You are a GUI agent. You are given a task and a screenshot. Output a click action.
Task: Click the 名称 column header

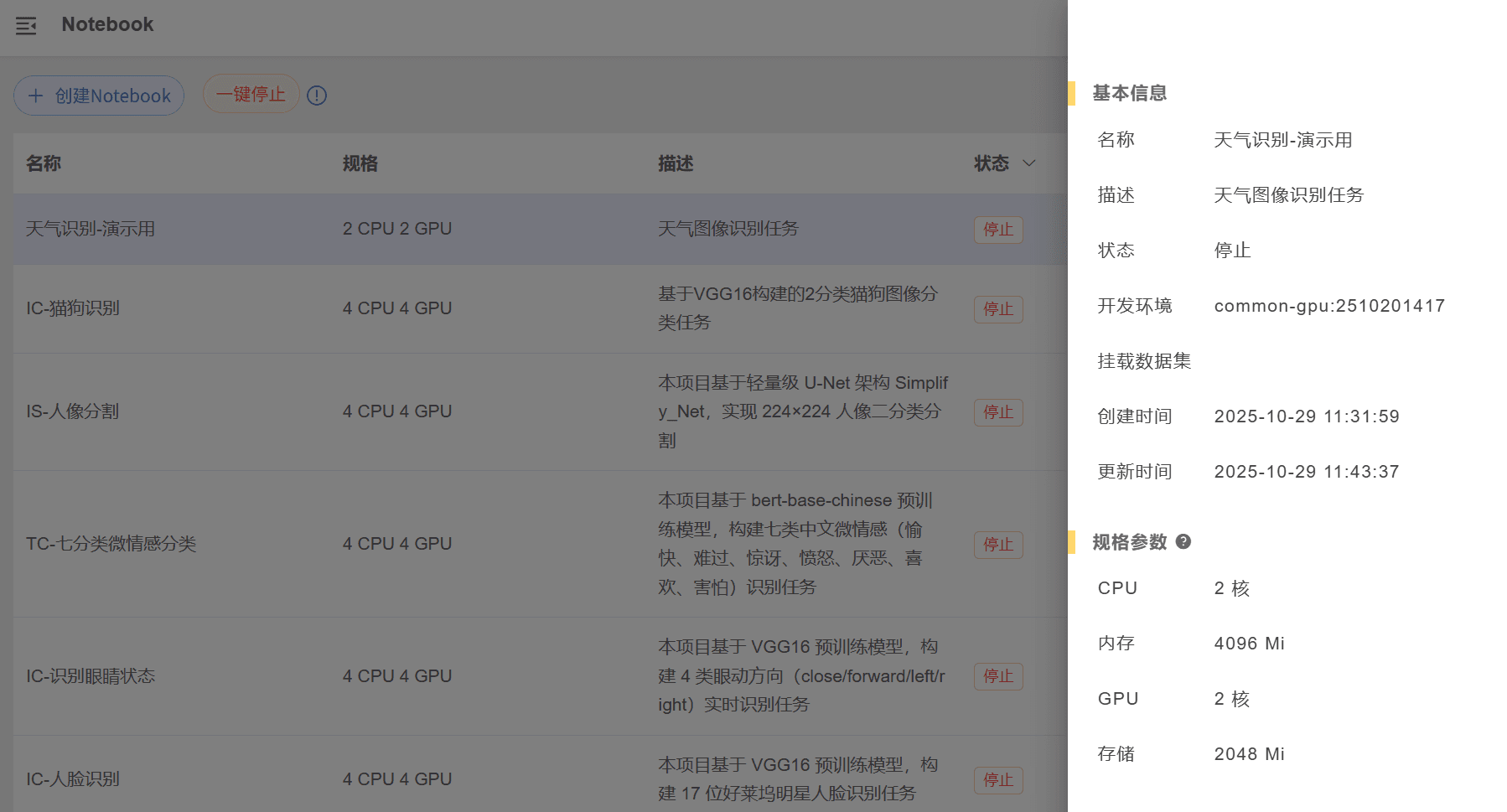pos(44,163)
